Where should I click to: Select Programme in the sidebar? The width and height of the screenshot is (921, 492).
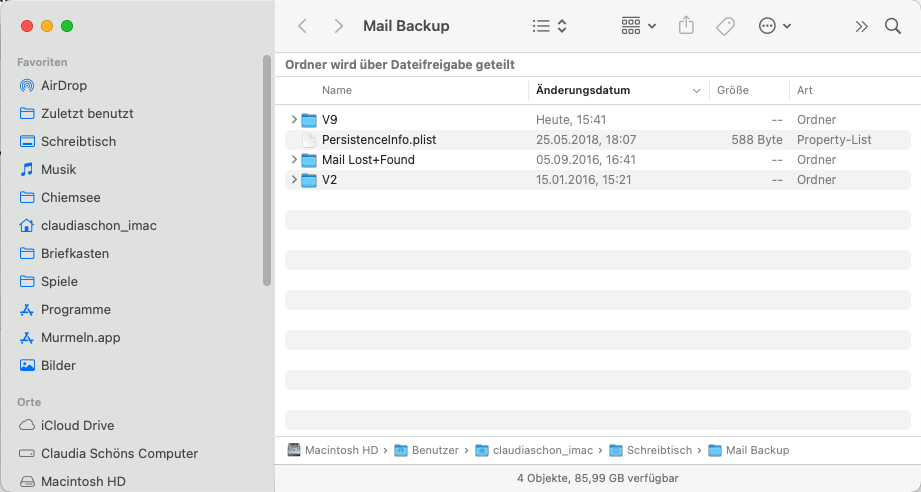[x=75, y=310]
